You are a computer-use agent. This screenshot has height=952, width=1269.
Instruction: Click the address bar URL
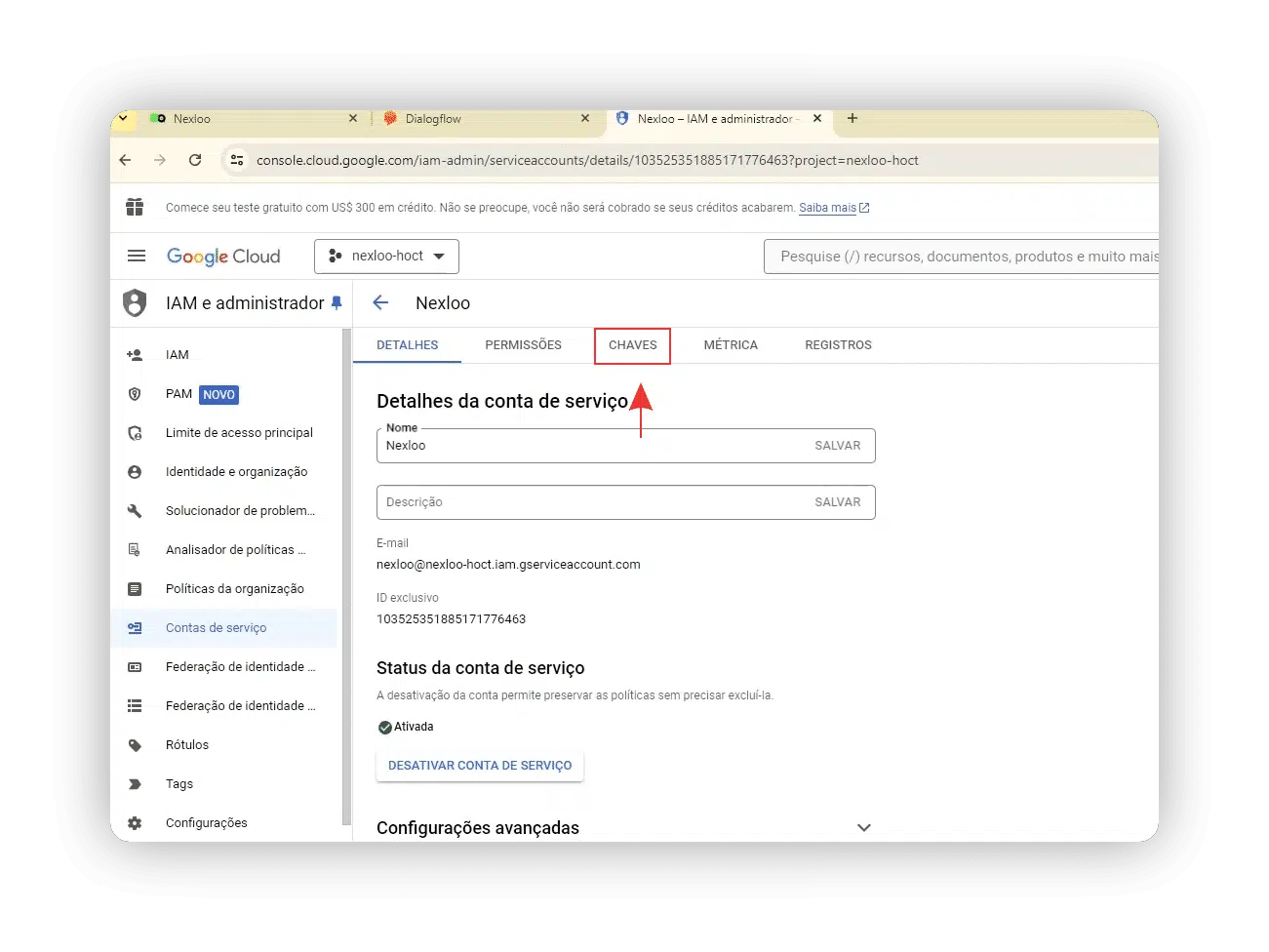[x=587, y=160]
